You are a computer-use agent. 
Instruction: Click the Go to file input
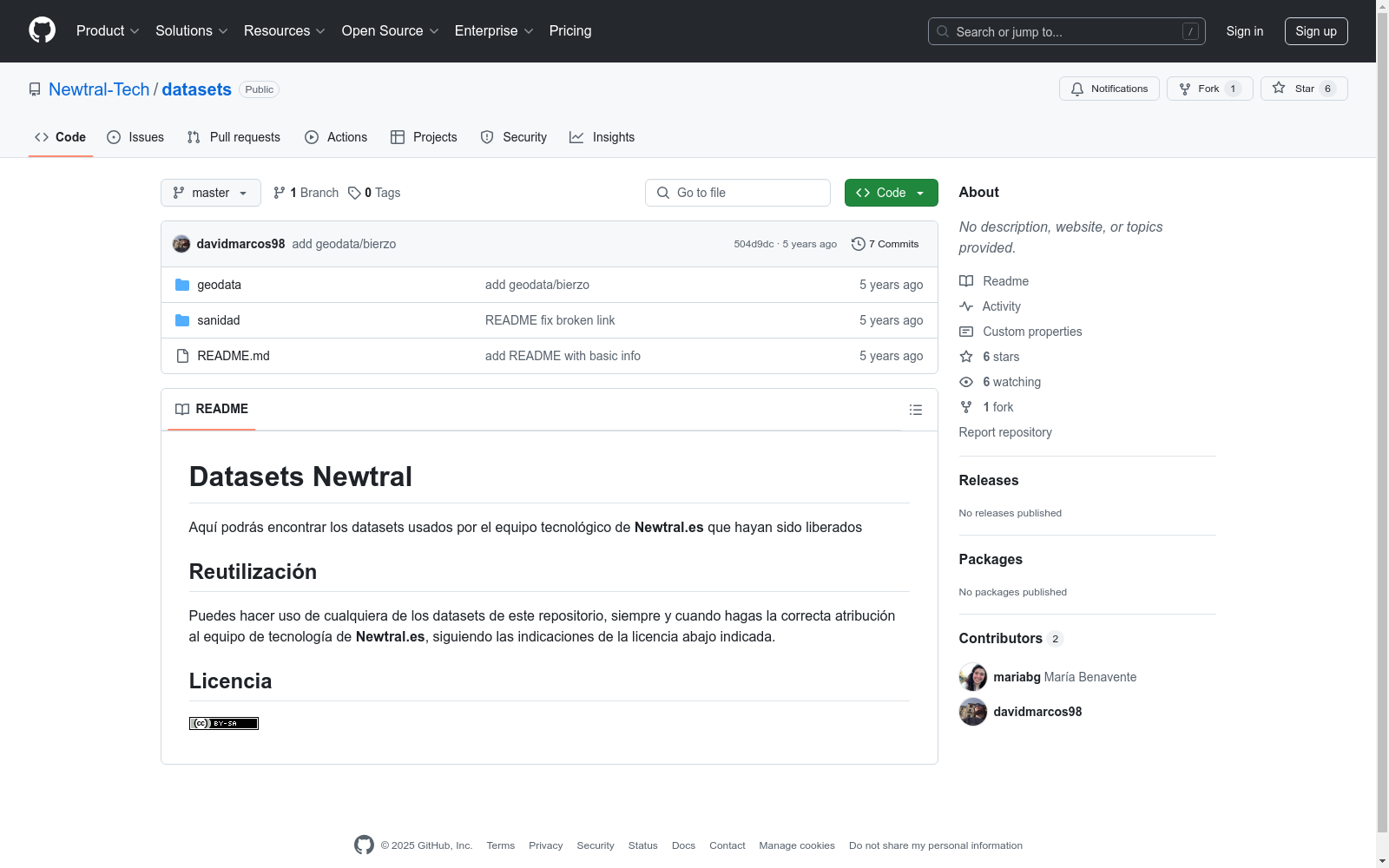[x=738, y=193]
